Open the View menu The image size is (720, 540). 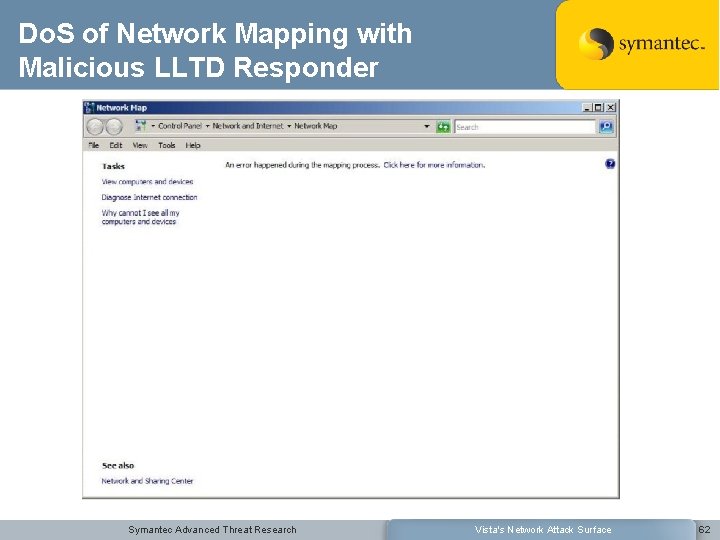click(x=140, y=146)
